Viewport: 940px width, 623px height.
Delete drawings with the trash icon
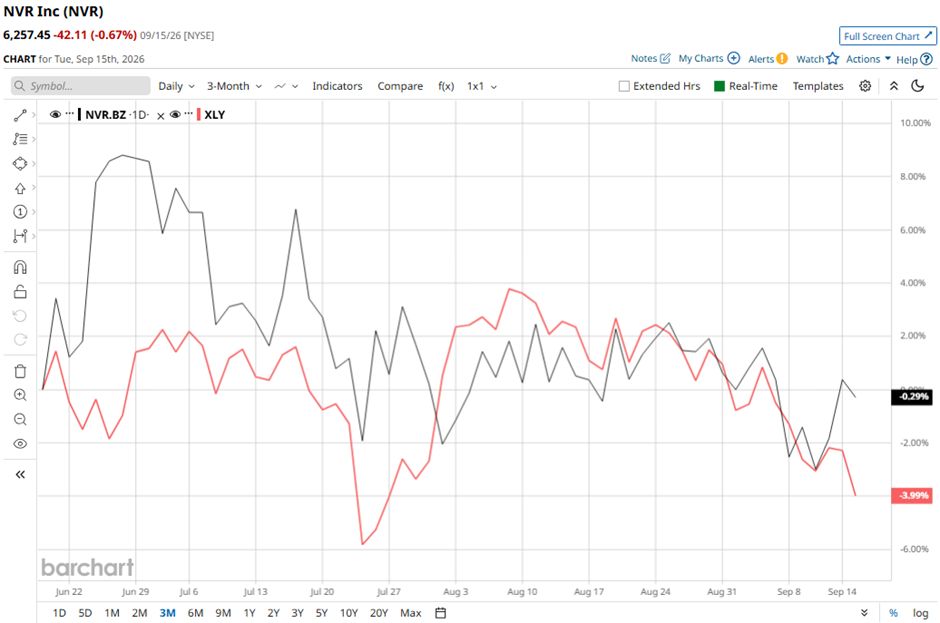click(x=20, y=371)
